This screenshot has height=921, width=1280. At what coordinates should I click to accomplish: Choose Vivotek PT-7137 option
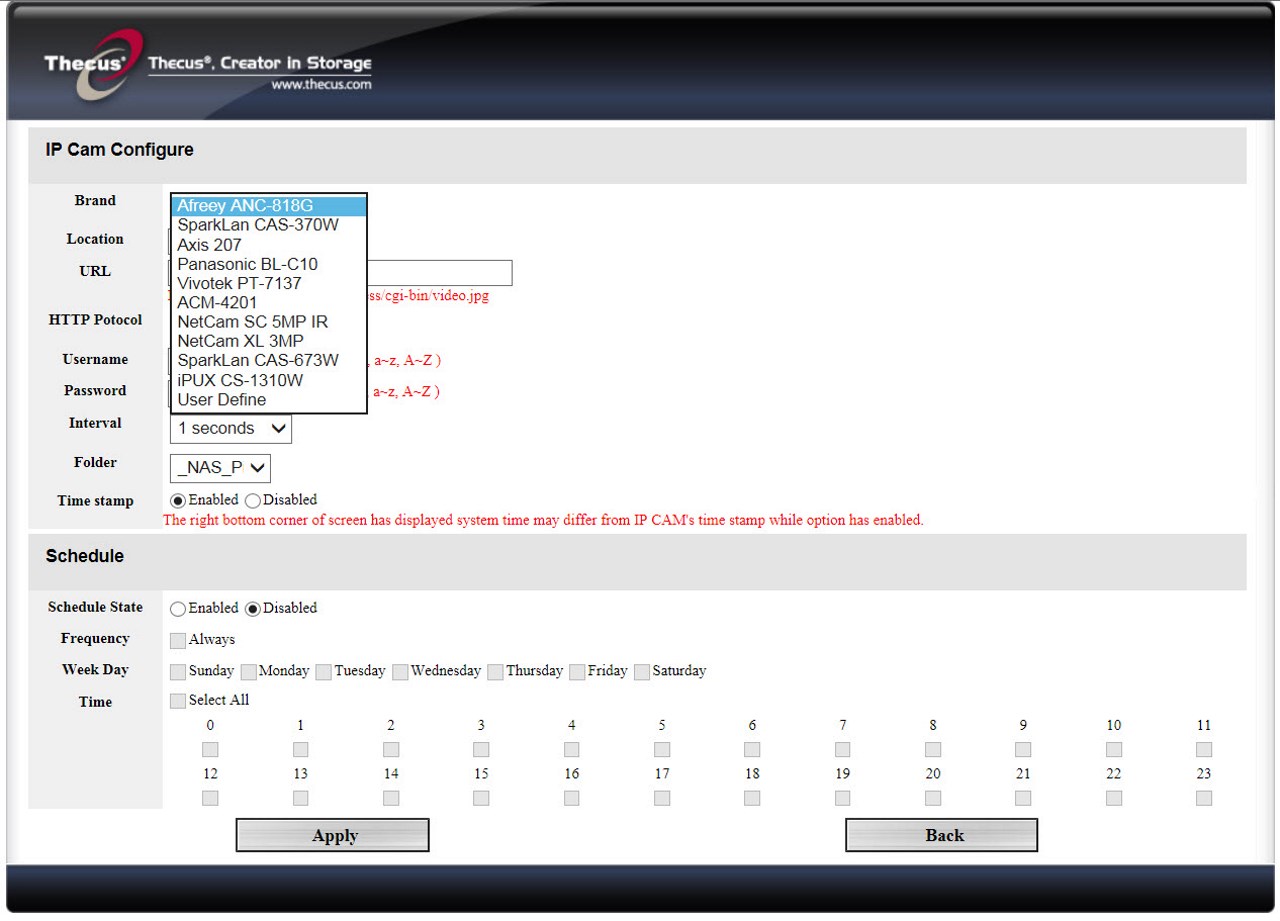coord(269,283)
